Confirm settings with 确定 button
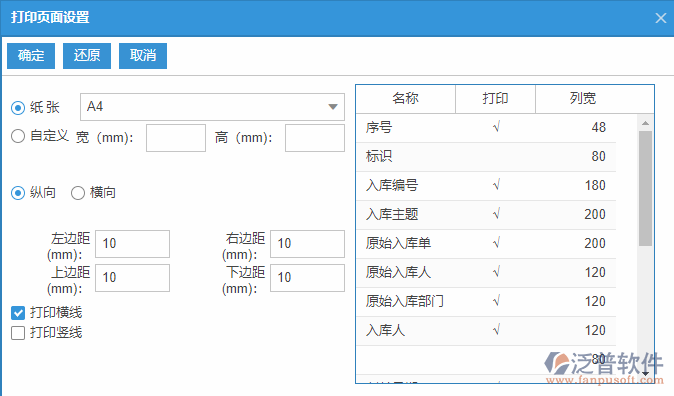 [31, 55]
